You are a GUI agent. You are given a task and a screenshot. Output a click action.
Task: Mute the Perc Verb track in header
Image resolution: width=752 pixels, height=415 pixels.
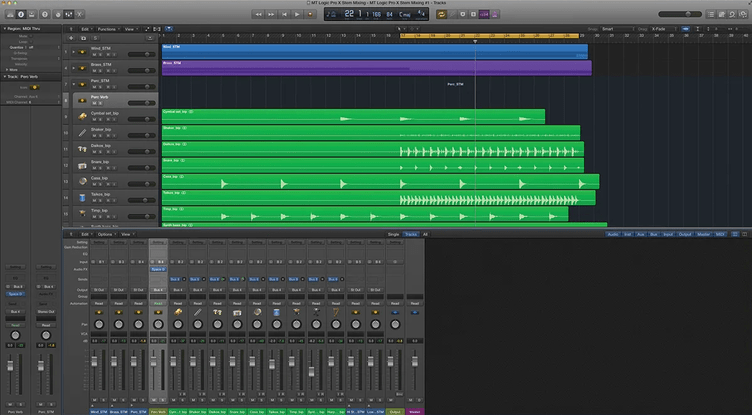click(94, 103)
